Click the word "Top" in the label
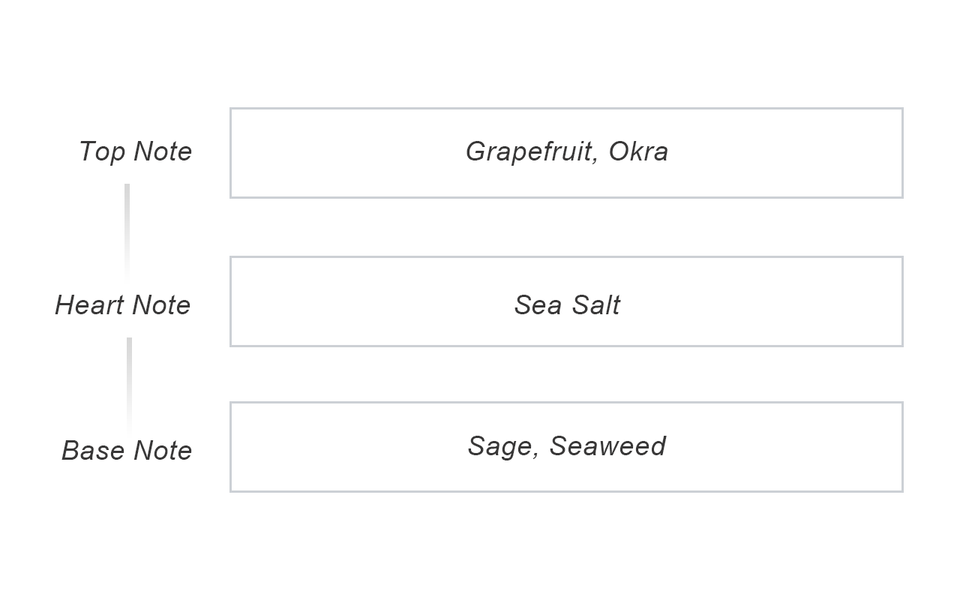 click(x=100, y=152)
